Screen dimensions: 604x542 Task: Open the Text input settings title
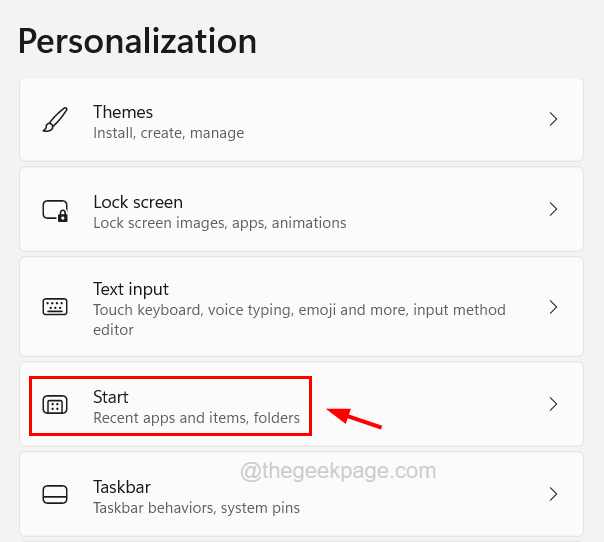pyautogui.click(x=131, y=289)
